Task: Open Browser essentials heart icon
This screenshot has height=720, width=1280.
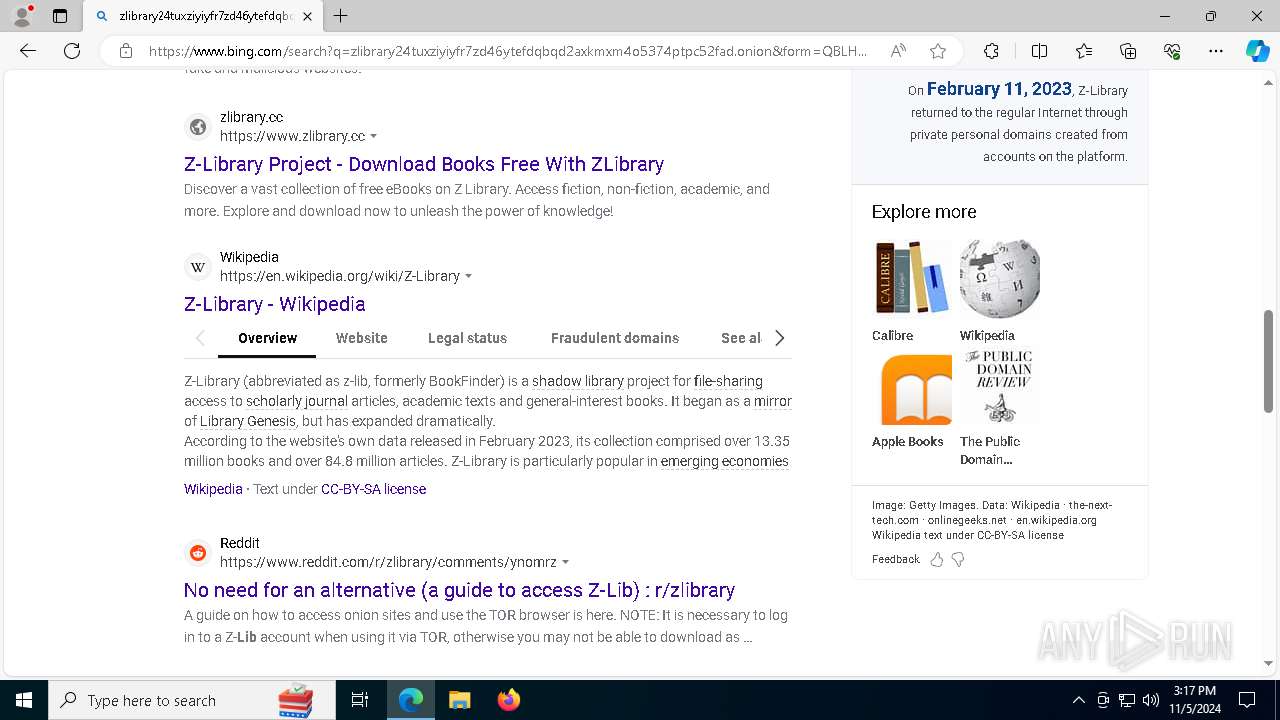Action: [x=1172, y=51]
